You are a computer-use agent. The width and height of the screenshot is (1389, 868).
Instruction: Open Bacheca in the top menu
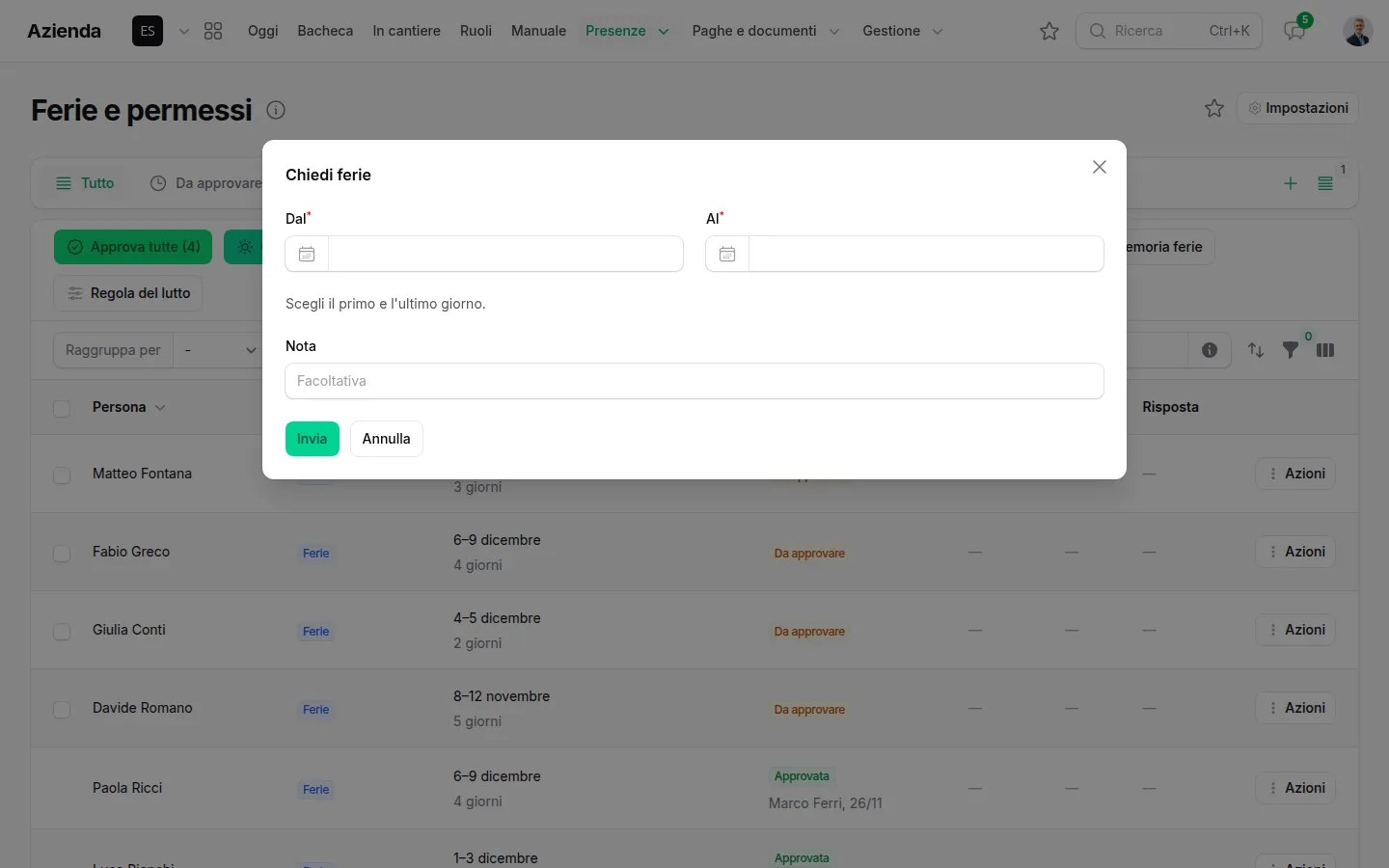[325, 31]
